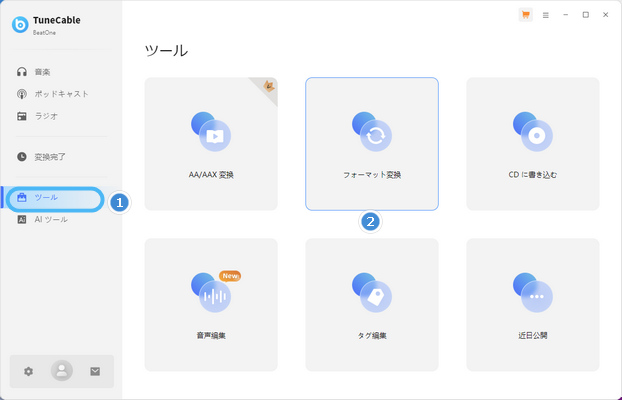Open the タグ編集 tool card
This screenshot has width=622, height=400.
point(372,305)
